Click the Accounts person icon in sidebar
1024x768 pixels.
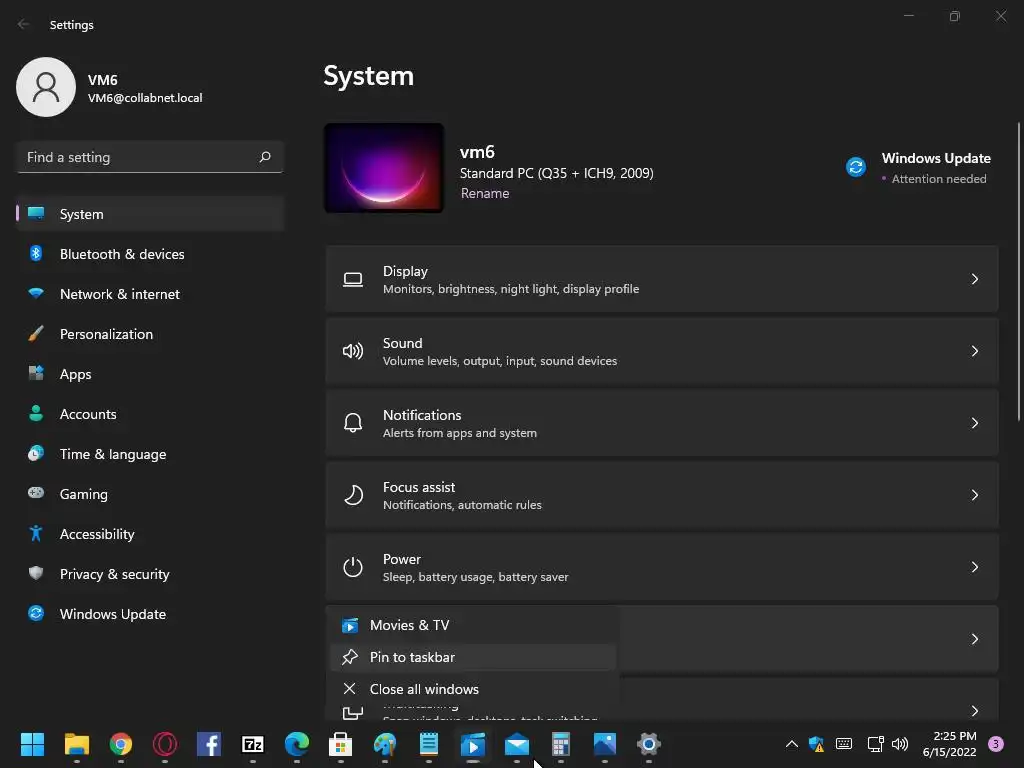[36, 413]
